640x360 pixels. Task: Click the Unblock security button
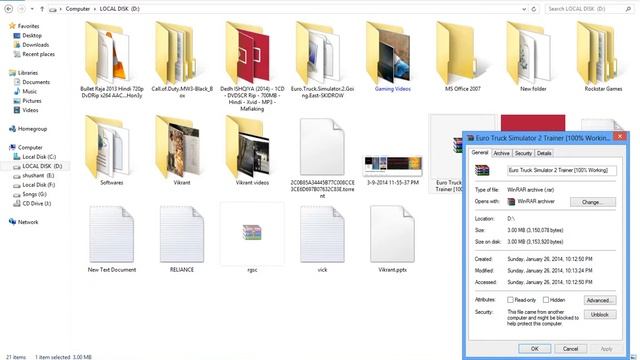coord(600,314)
